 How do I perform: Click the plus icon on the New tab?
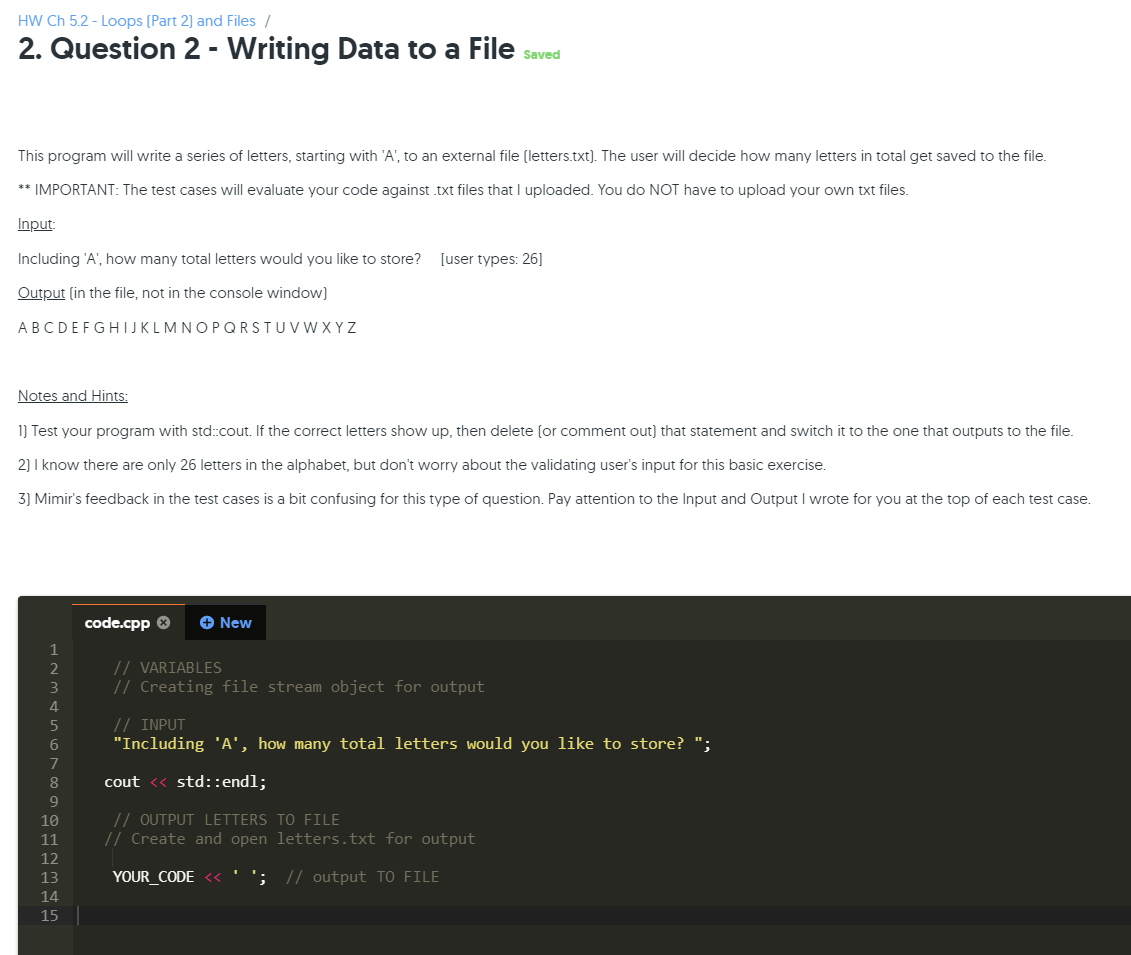[x=207, y=622]
